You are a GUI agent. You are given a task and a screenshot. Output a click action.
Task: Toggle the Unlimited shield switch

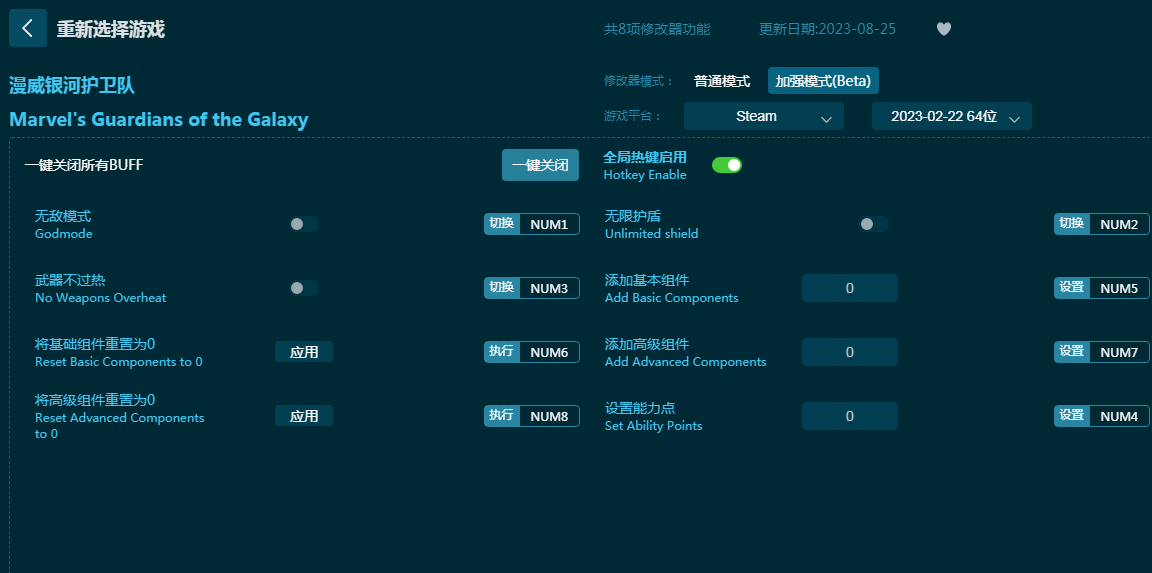pyautogui.click(x=874, y=224)
